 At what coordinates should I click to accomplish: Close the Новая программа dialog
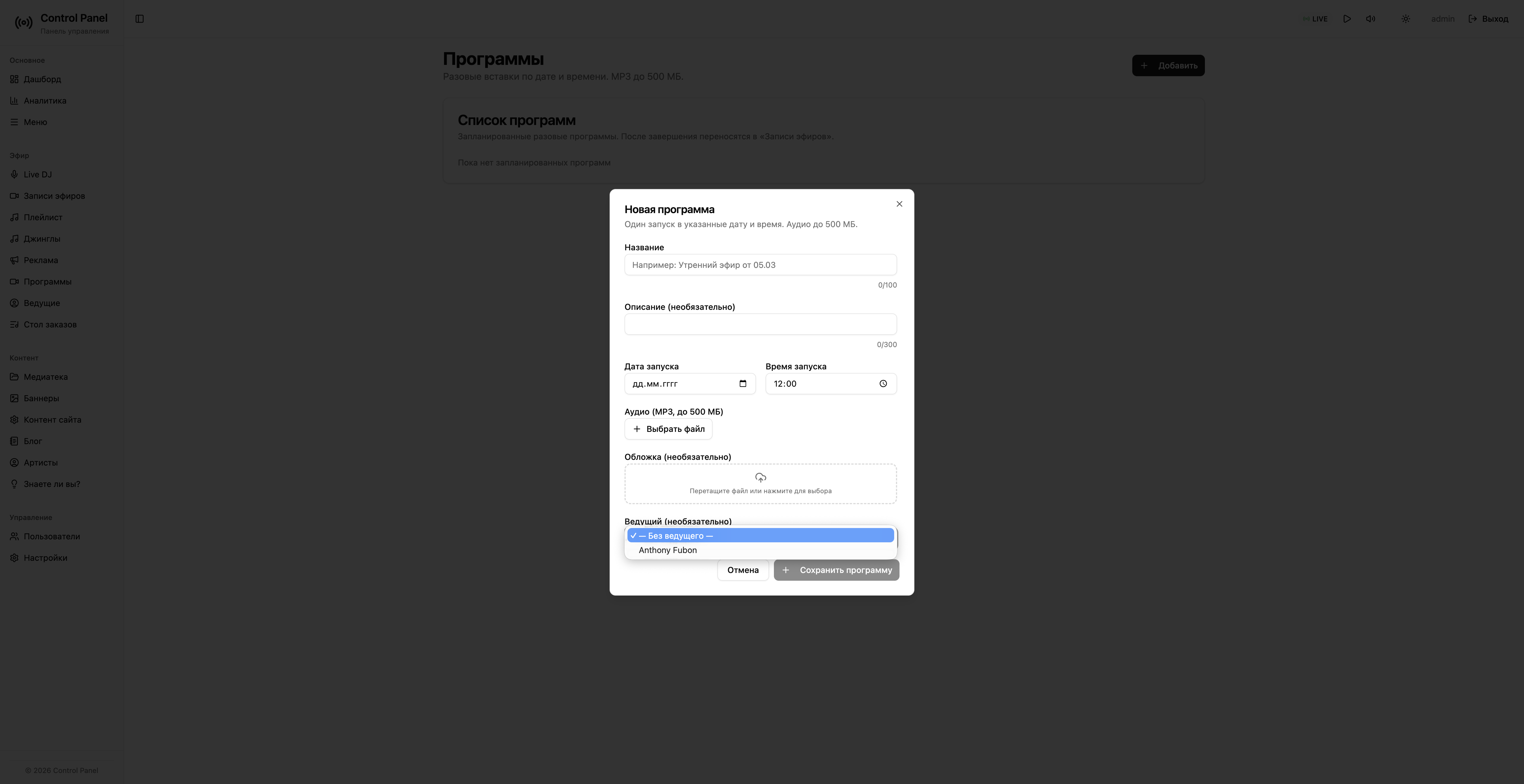click(x=899, y=204)
